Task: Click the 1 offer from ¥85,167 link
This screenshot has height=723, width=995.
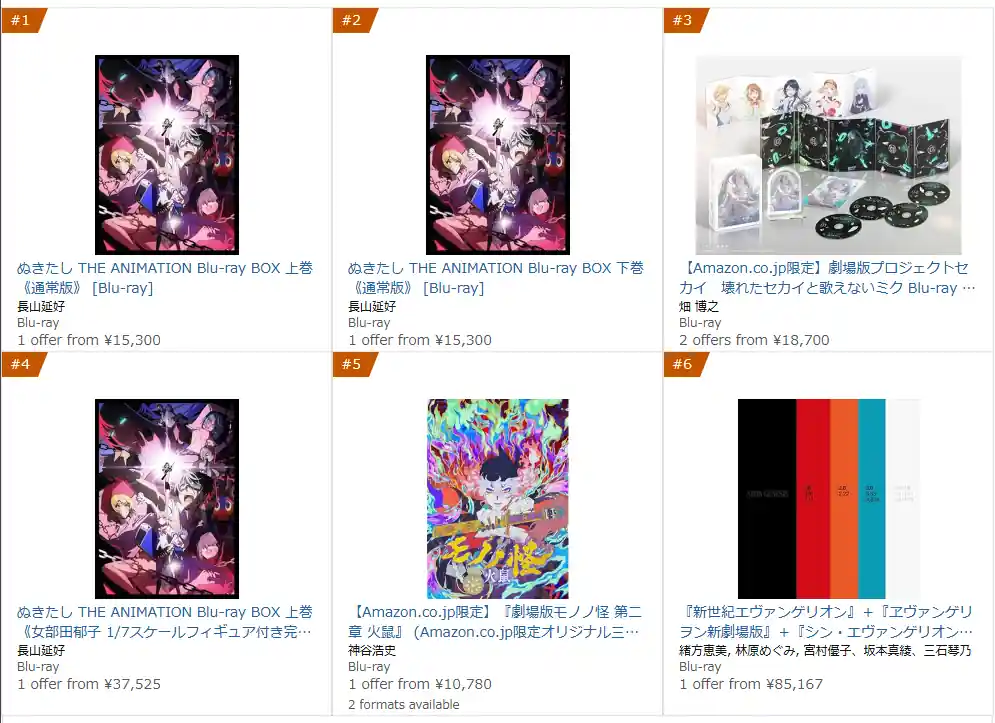Action: click(751, 684)
